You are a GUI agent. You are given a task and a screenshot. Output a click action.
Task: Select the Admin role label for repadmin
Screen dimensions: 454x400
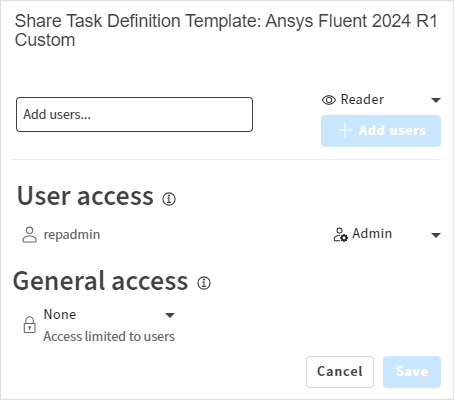coord(372,234)
